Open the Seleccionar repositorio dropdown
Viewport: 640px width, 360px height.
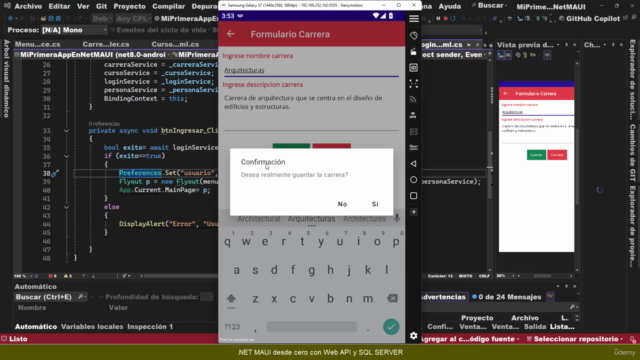(x=575, y=339)
